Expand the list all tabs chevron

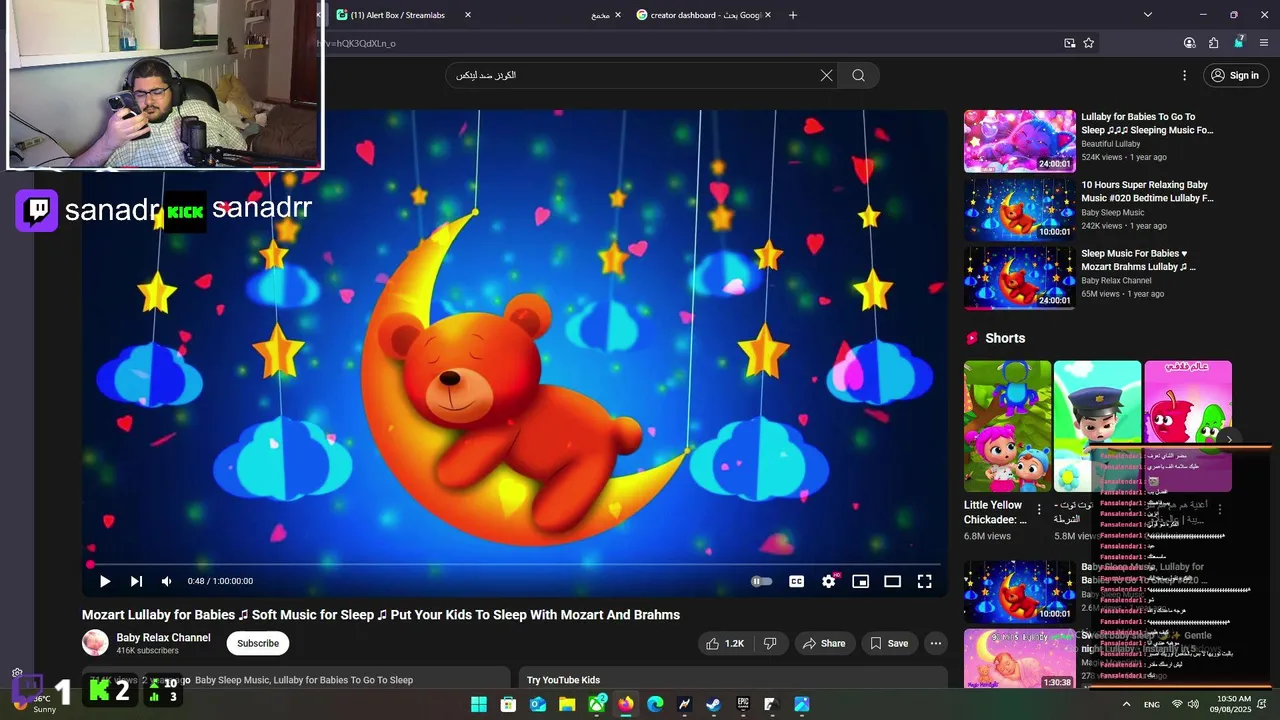click(x=1147, y=15)
